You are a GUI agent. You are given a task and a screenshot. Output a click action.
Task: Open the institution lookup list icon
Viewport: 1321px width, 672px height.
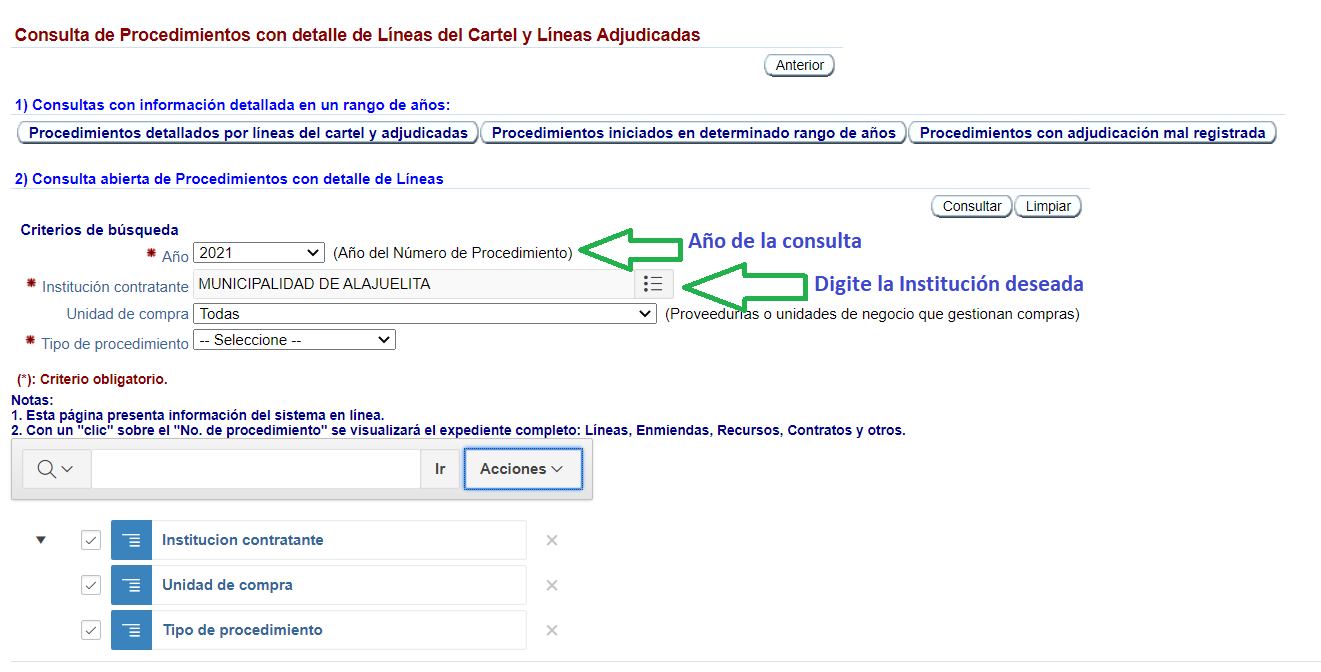(654, 283)
